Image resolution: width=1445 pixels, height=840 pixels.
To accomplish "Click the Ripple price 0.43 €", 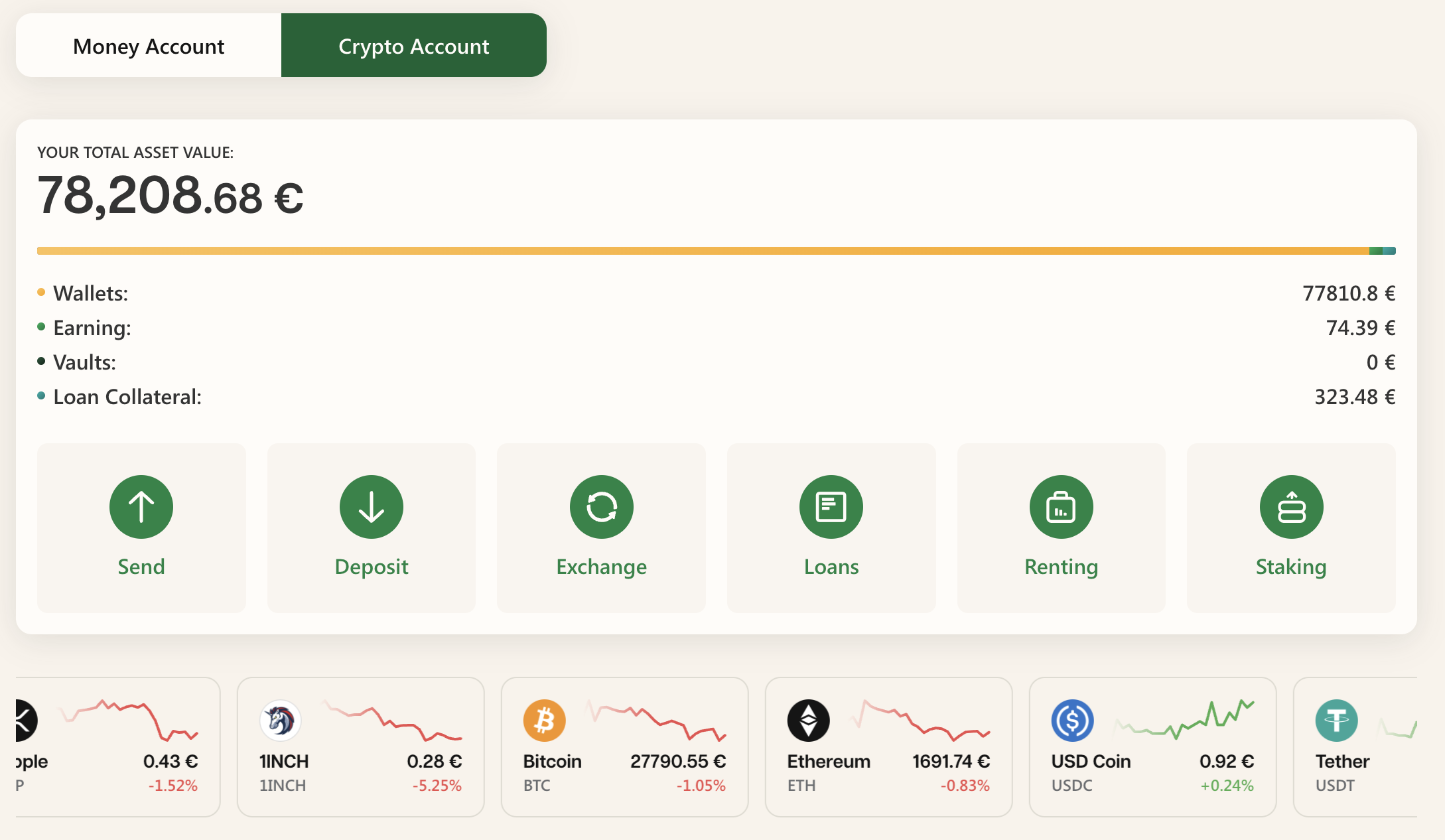I will (x=171, y=761).
